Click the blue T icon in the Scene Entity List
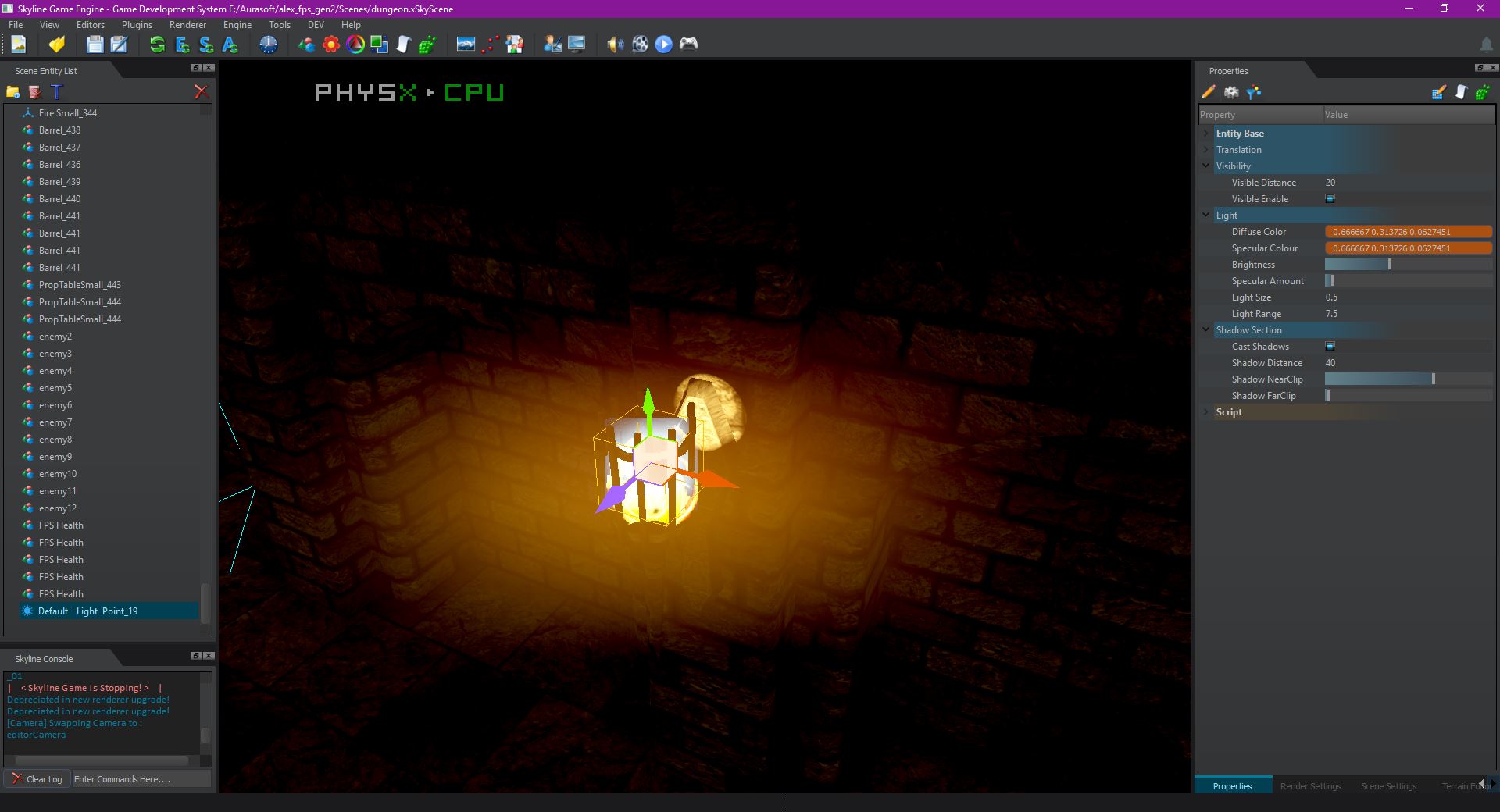The image size is (1500, 812). tap(56, 92)
